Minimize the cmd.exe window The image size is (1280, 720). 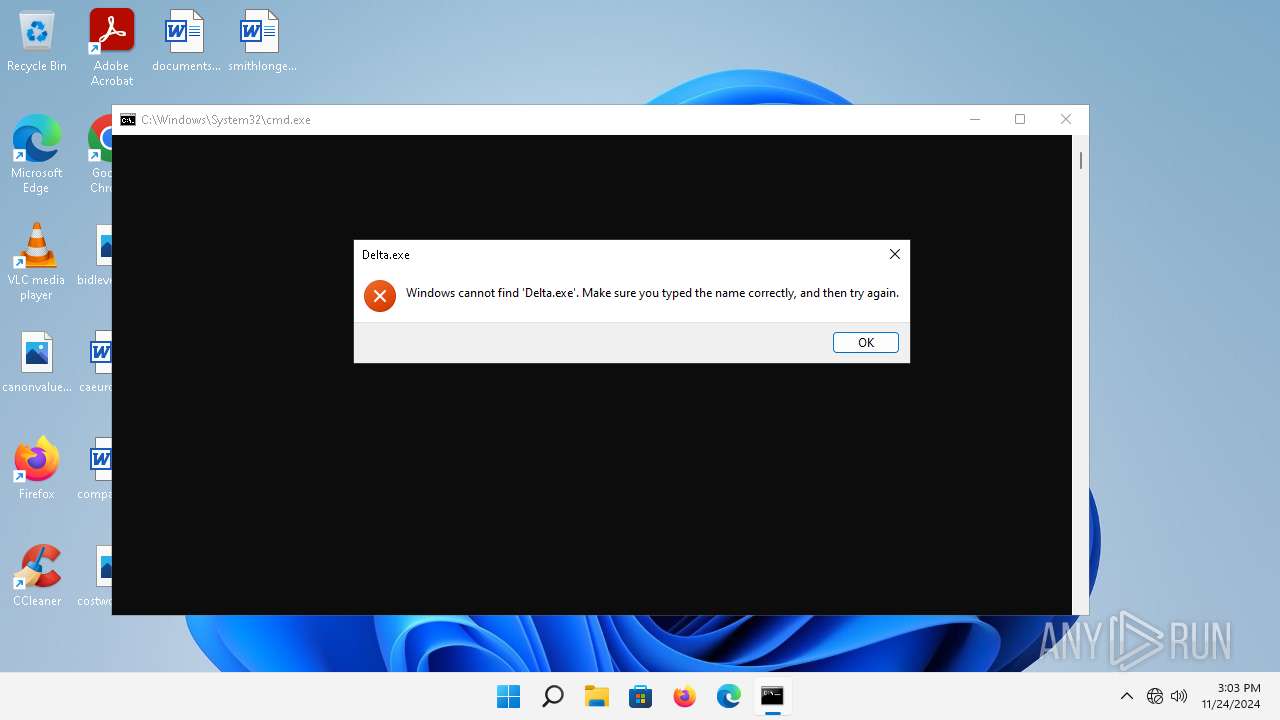[975, 119]
